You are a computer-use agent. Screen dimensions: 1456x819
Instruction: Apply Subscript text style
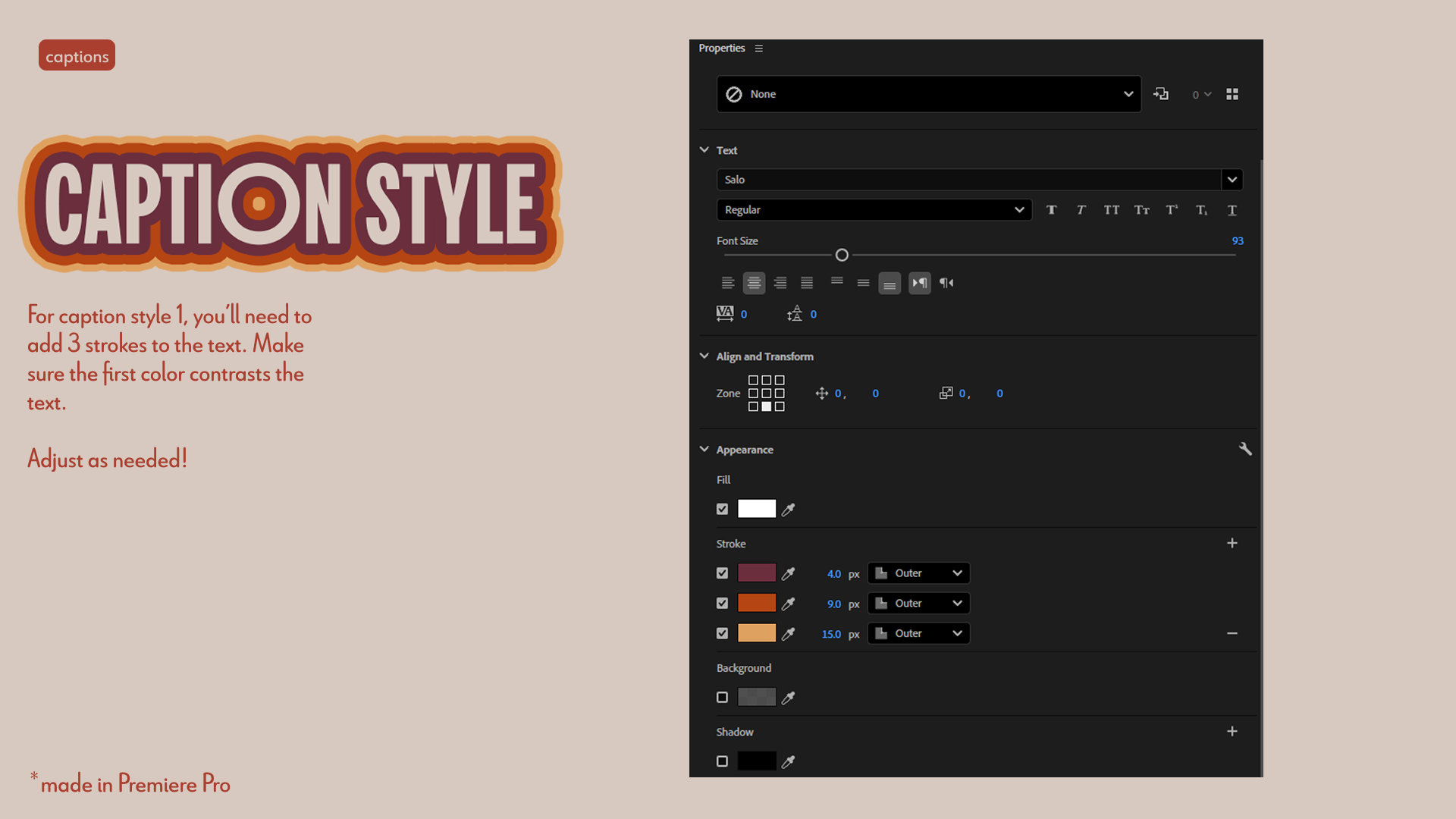point(1202,210)
